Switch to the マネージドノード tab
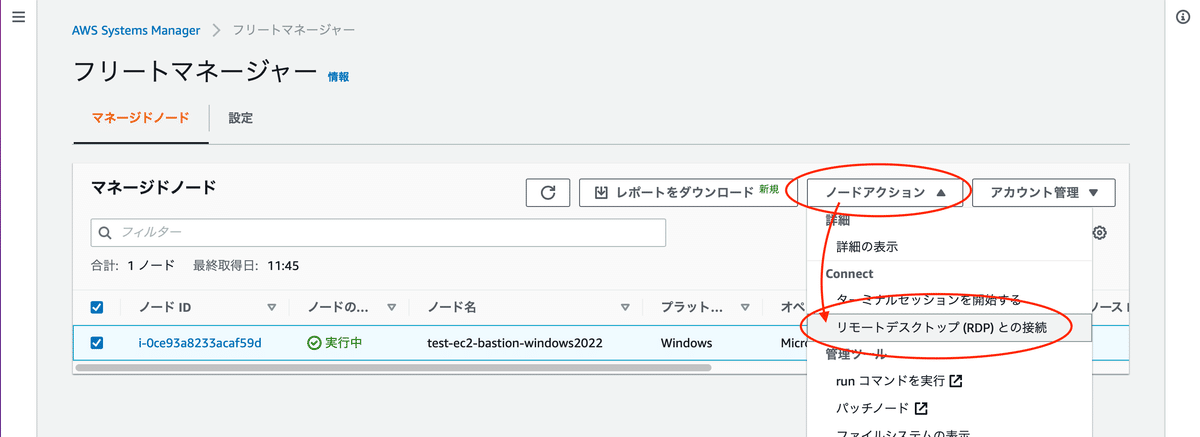1200x437 pixels. point(141,118)
